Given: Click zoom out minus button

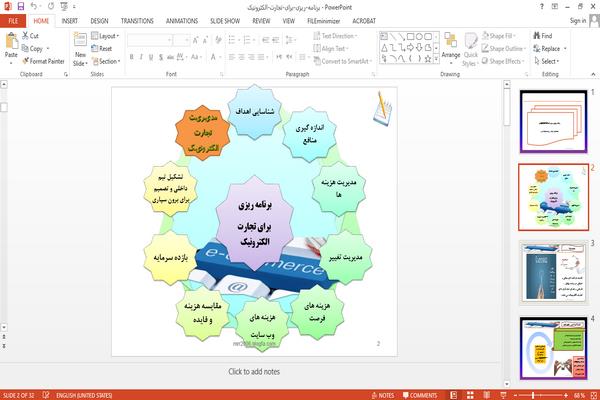Looking at the screenshot, I should point(515,395).
